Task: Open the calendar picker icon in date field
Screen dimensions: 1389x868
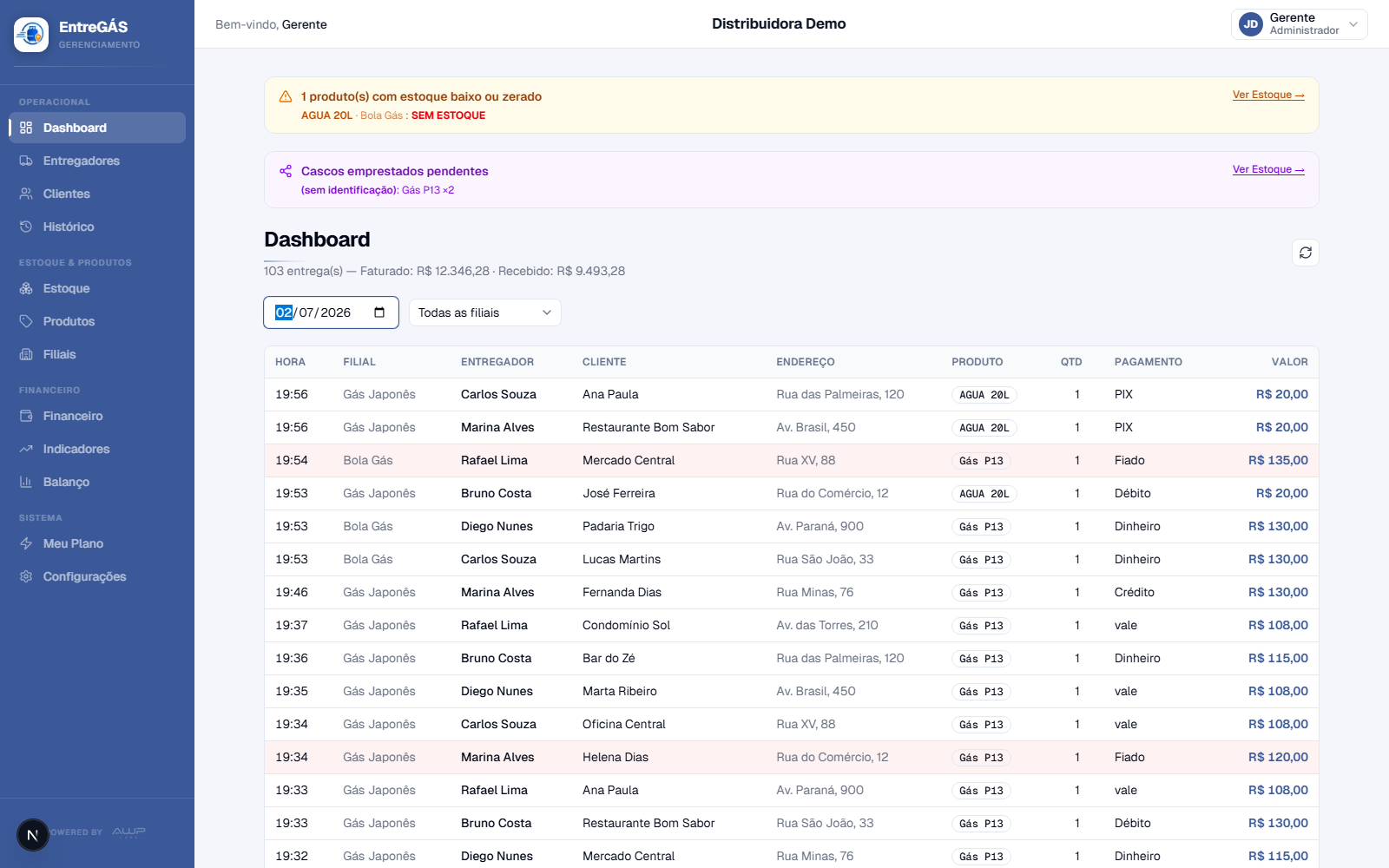Action: (379, 312)
